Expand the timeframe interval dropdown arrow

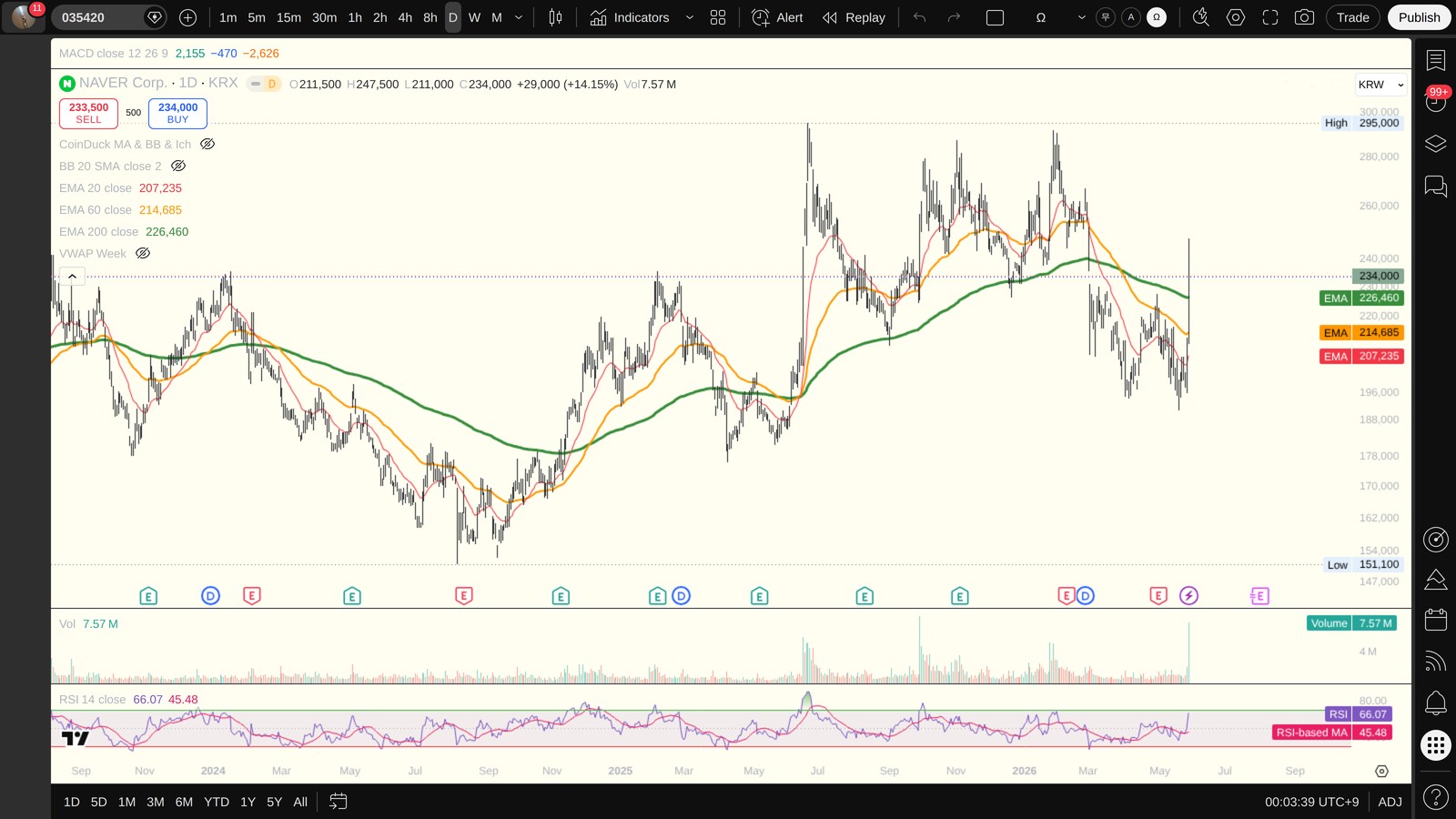(519, 17)
